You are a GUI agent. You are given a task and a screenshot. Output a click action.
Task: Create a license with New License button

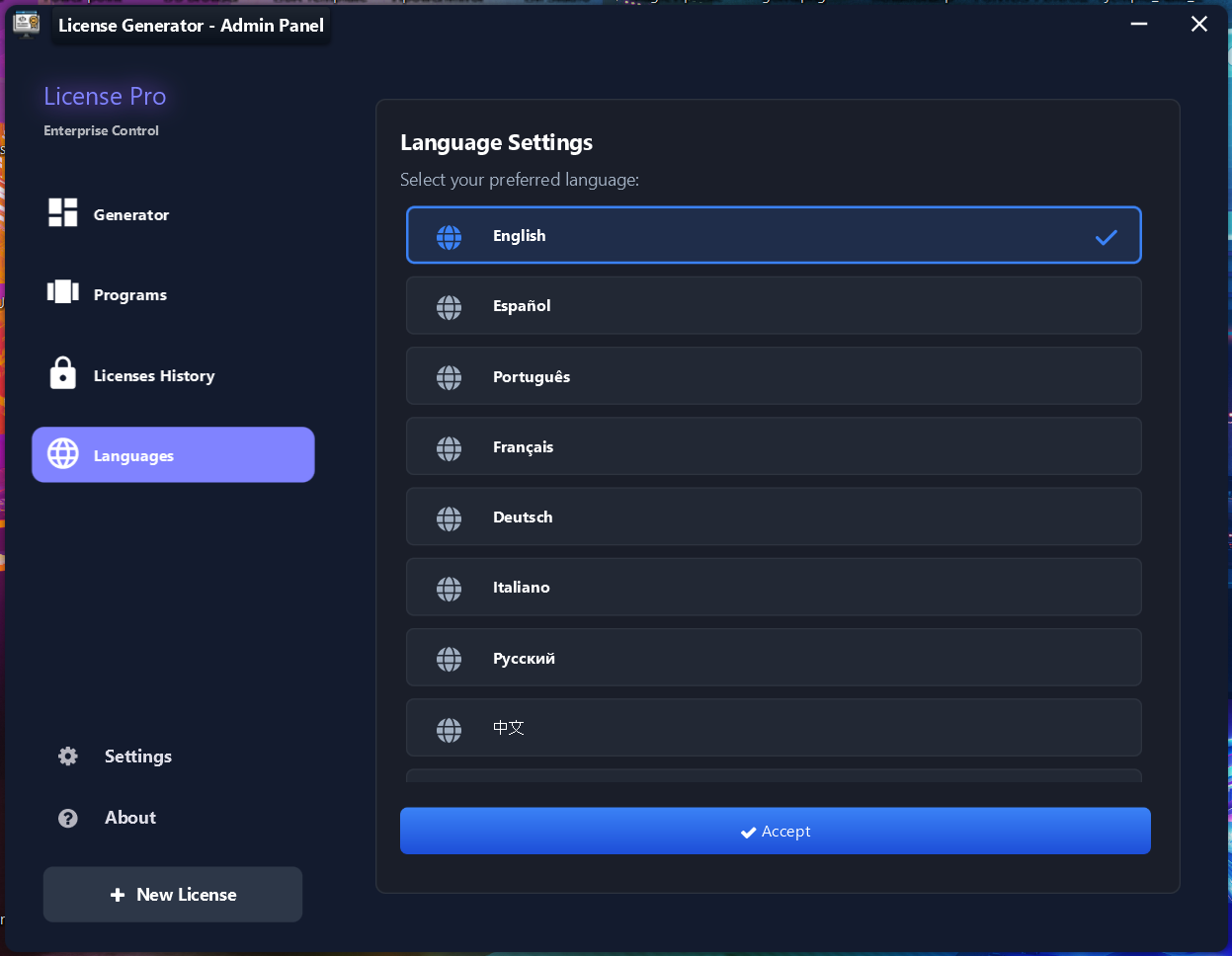(173, 895)
